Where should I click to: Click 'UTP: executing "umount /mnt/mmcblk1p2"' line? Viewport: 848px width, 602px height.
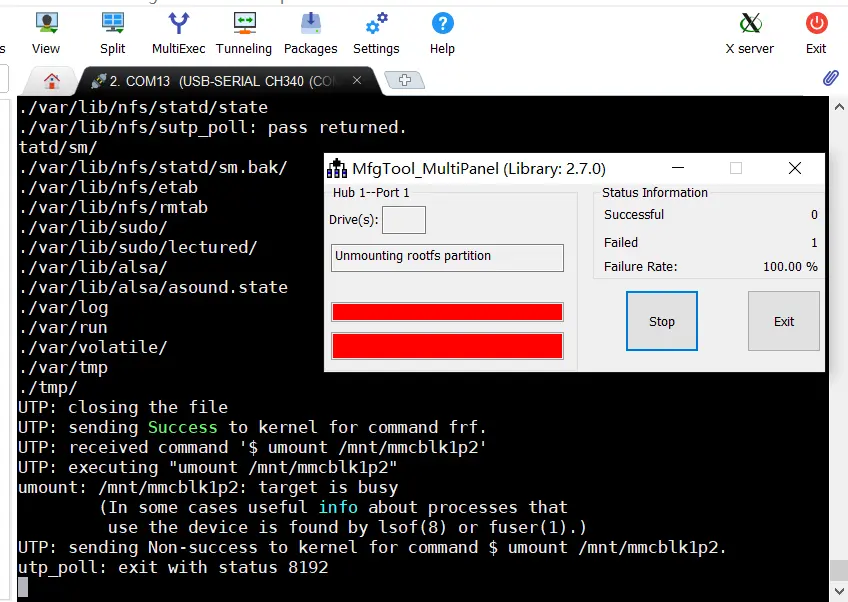tap(208, 467)
